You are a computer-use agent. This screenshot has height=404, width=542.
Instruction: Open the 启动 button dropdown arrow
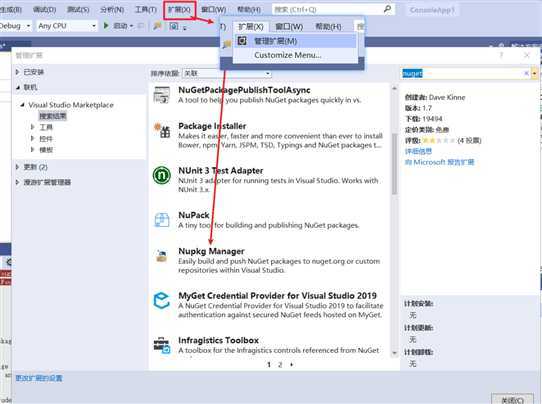tap(132, 26)
